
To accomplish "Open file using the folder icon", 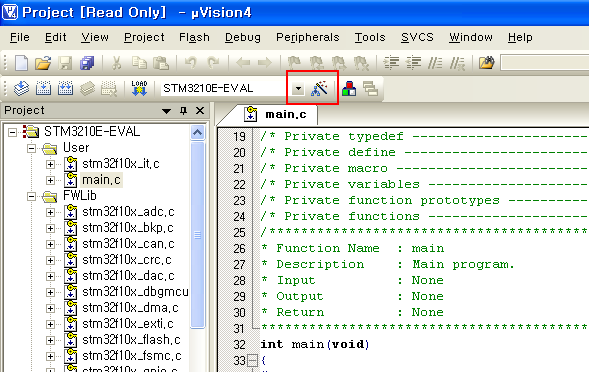I will 43,63.
